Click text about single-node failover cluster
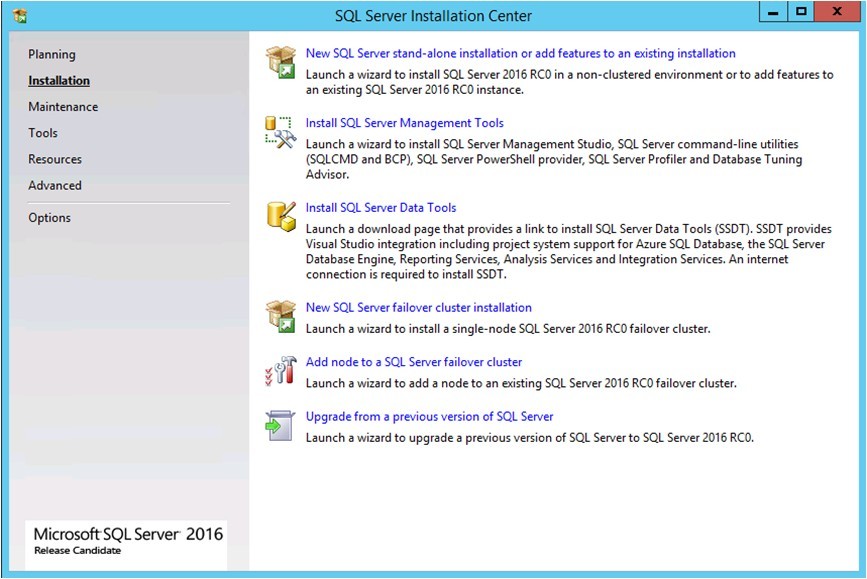The image size is (867, 579). [x=508, y=329]
